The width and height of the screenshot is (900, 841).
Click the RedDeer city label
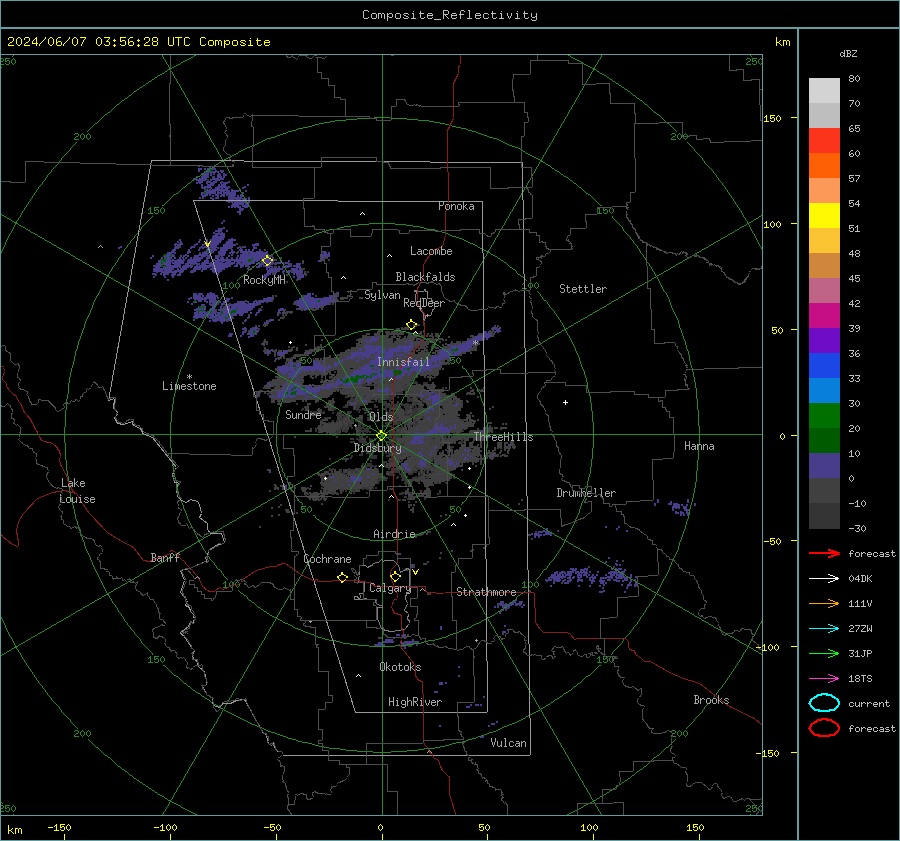click(x=424, y=303)
